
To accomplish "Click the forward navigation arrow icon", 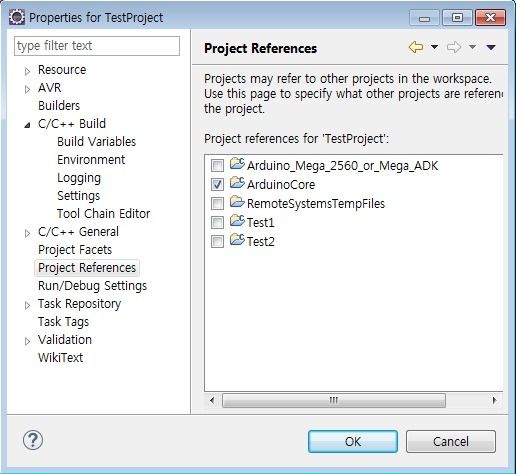I will [454, 47].
